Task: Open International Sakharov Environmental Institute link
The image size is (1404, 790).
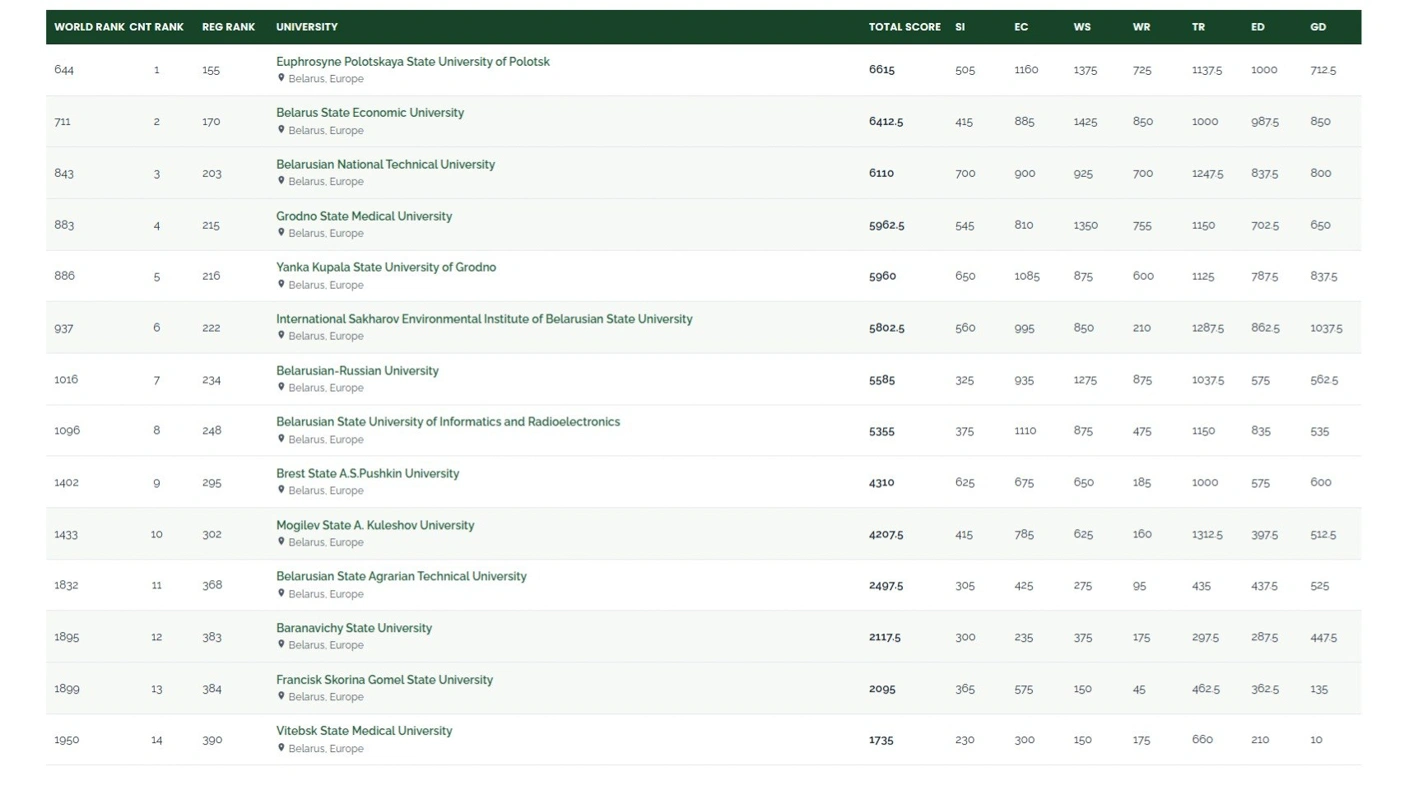Action: [484, 319]
